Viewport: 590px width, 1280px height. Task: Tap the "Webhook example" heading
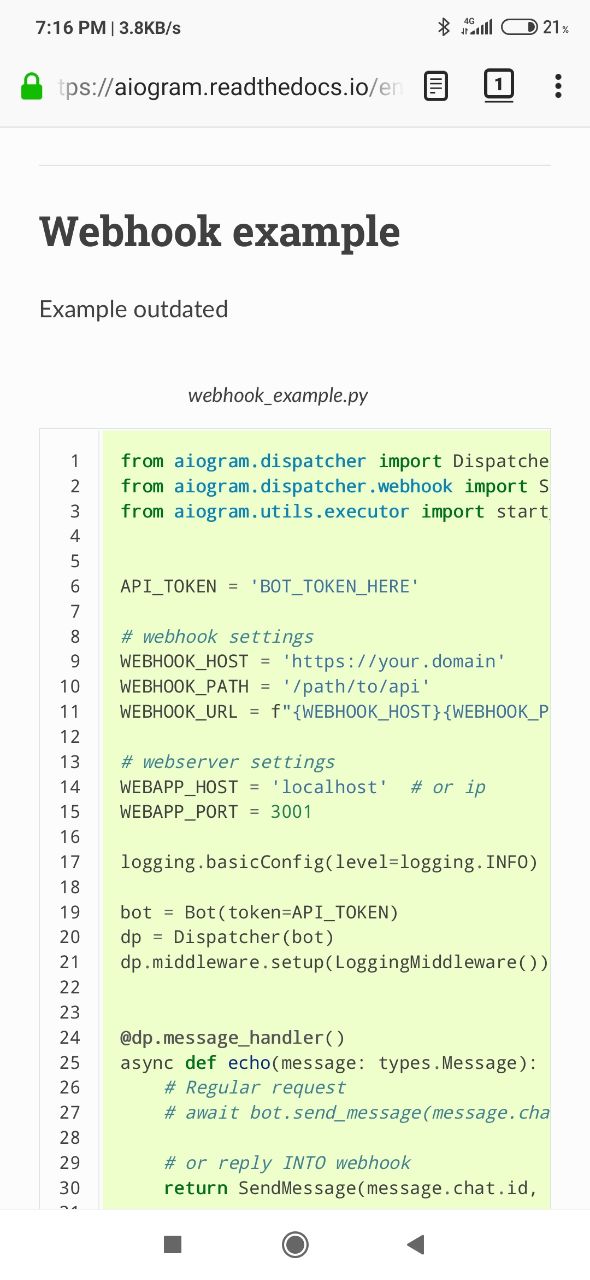[x=220, y=232]
